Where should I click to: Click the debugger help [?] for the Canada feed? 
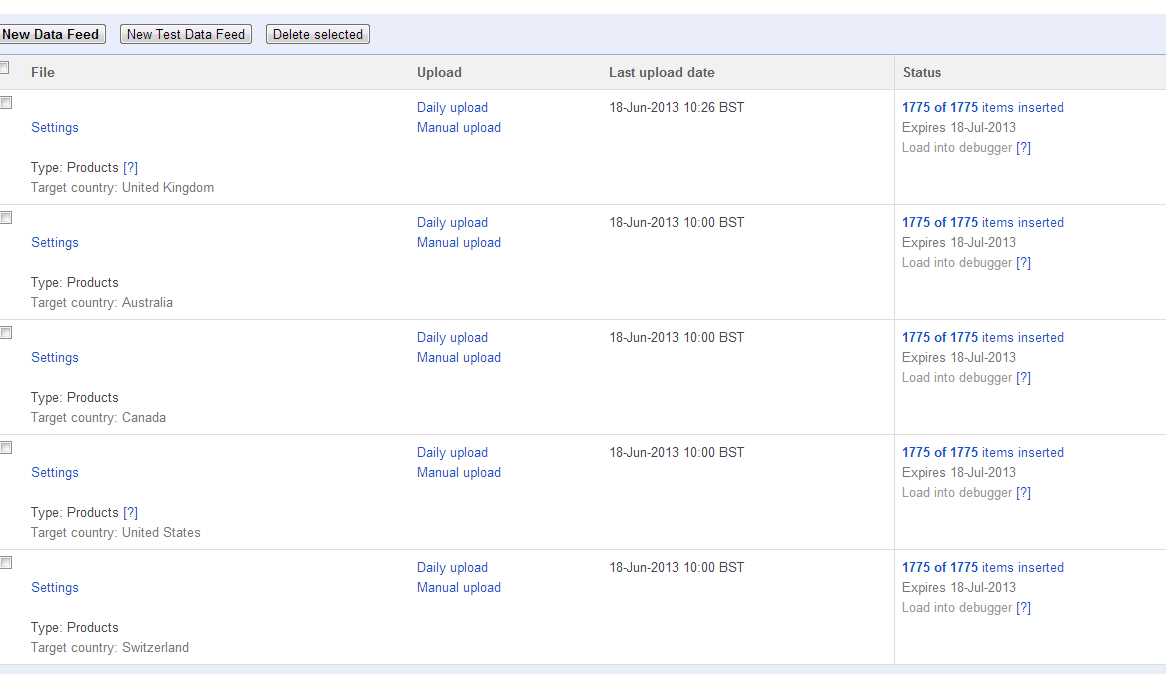1023,378
